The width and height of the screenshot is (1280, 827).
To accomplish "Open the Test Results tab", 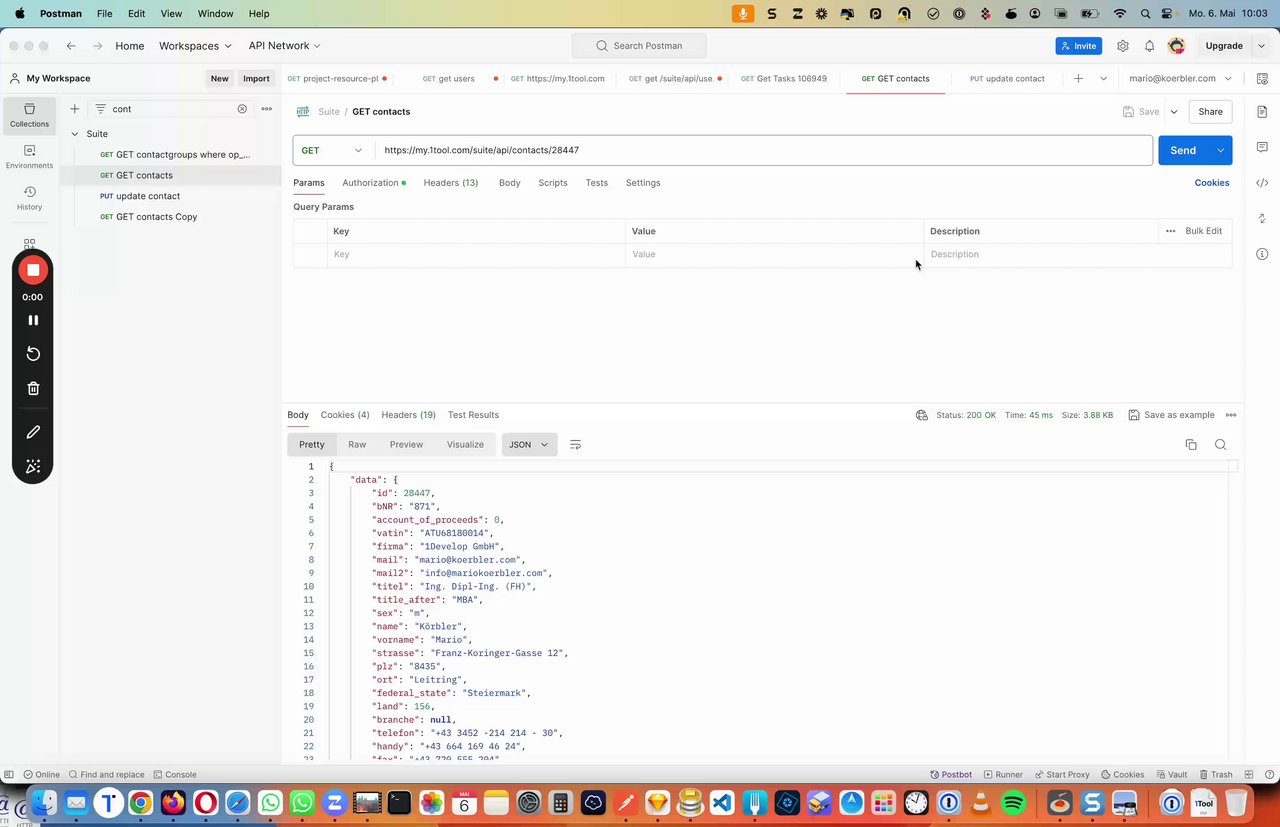I will [x=473, y=415].
